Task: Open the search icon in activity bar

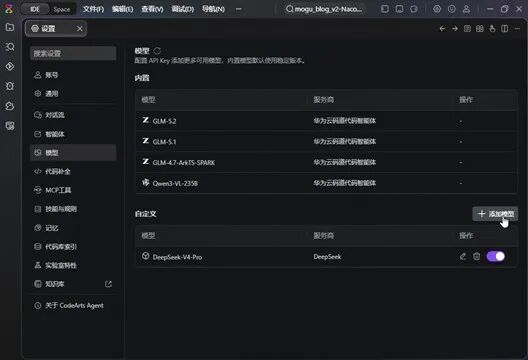Action: point(10,47)
